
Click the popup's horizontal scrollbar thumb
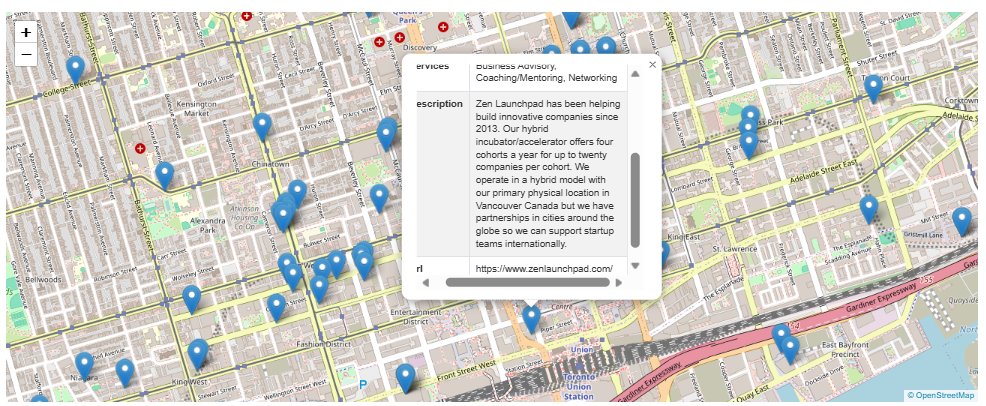(528, 283)
